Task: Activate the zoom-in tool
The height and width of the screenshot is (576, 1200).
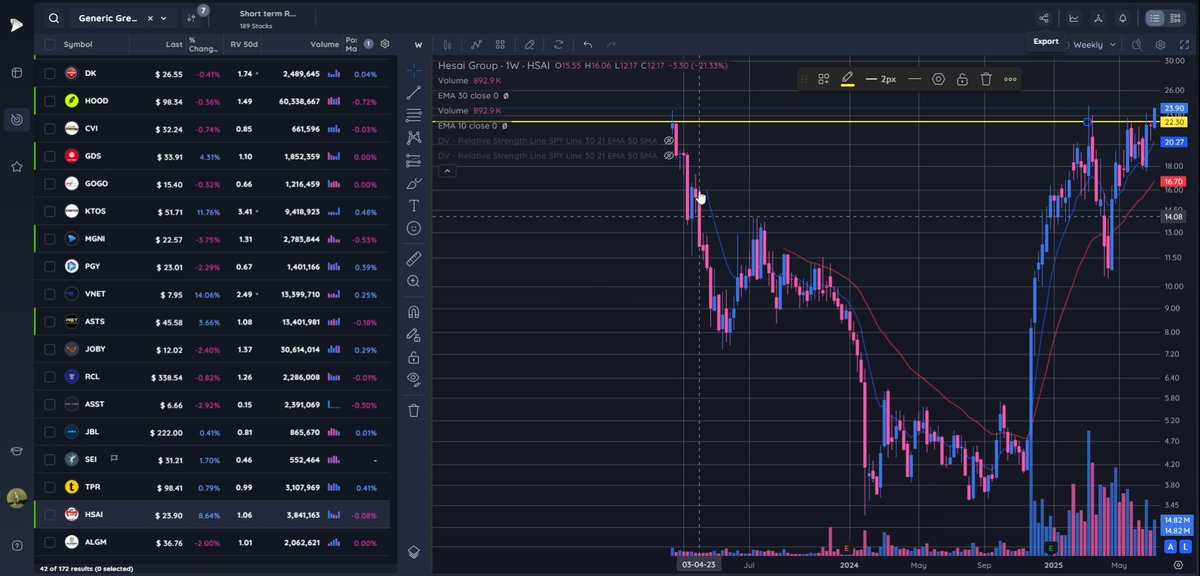Action: tap(414, 281)
